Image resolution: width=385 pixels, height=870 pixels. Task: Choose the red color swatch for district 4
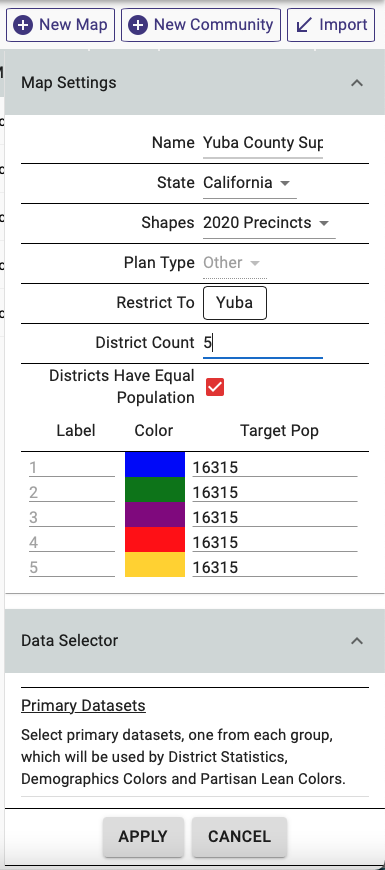point(155,539)
